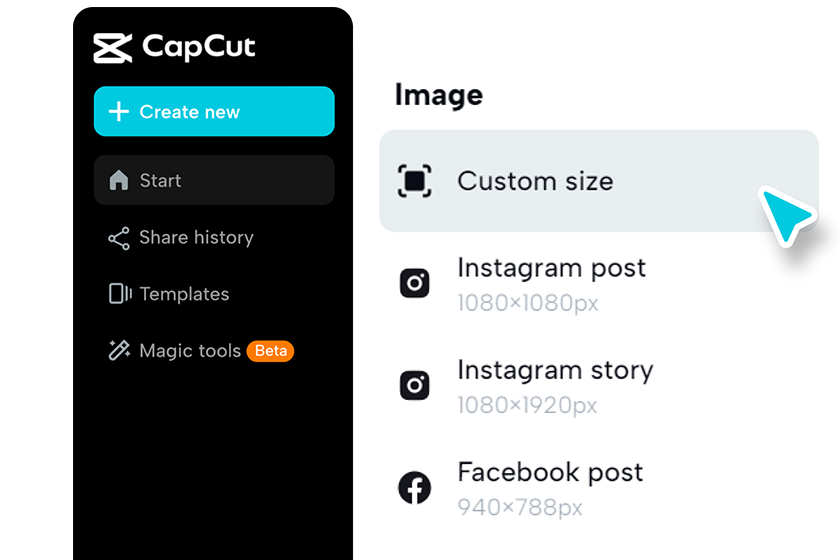Click the Instagram icon beside Instagram post
The image size is (840, 560).
[415, 283]
